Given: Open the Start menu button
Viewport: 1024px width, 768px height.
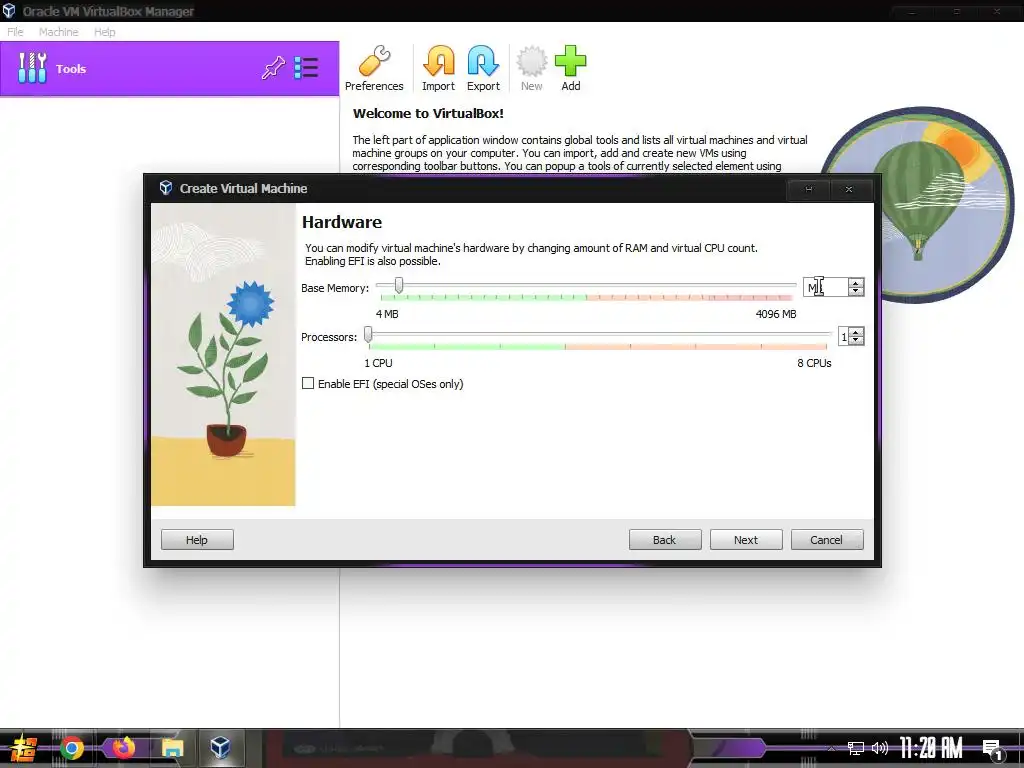Looking at the screenshot, I should 24,748.
